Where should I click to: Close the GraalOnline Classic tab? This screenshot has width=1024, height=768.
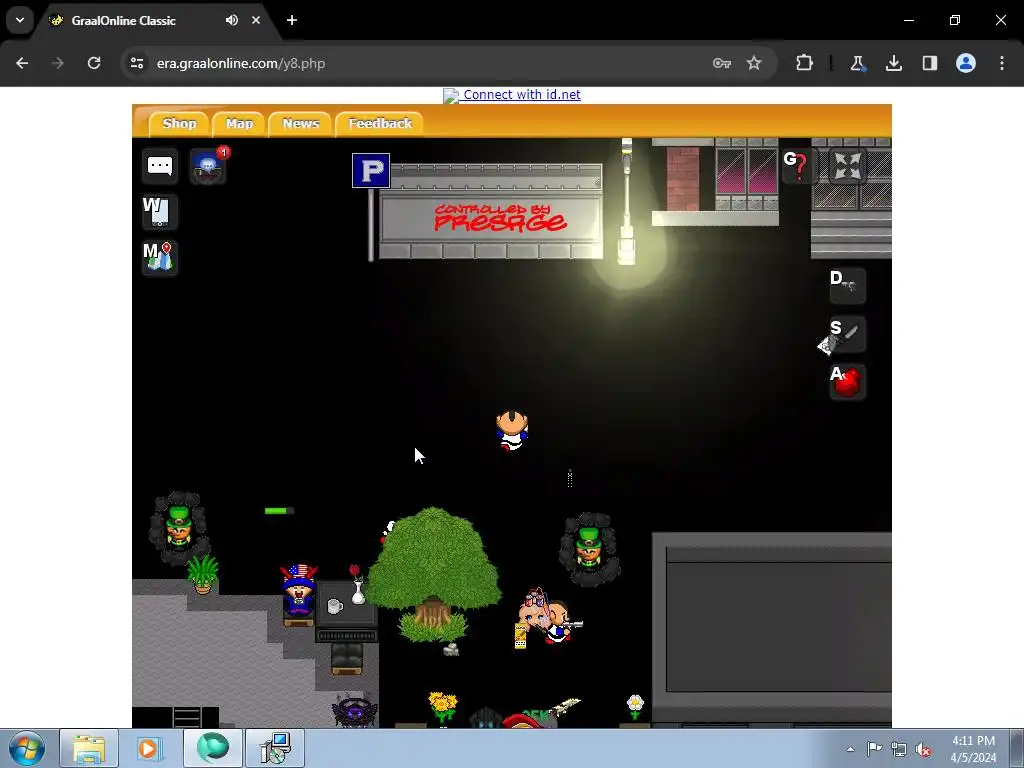click(256, 20)
